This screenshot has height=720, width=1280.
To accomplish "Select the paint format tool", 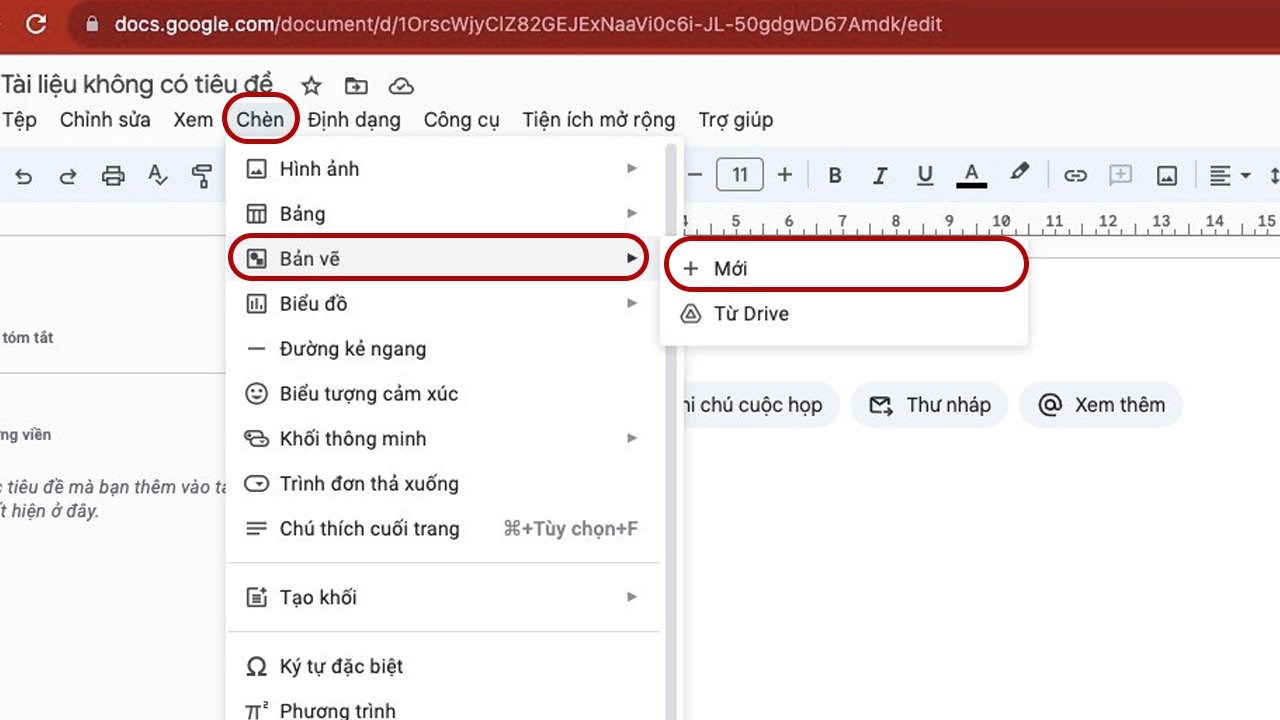I will pos(202,176).
